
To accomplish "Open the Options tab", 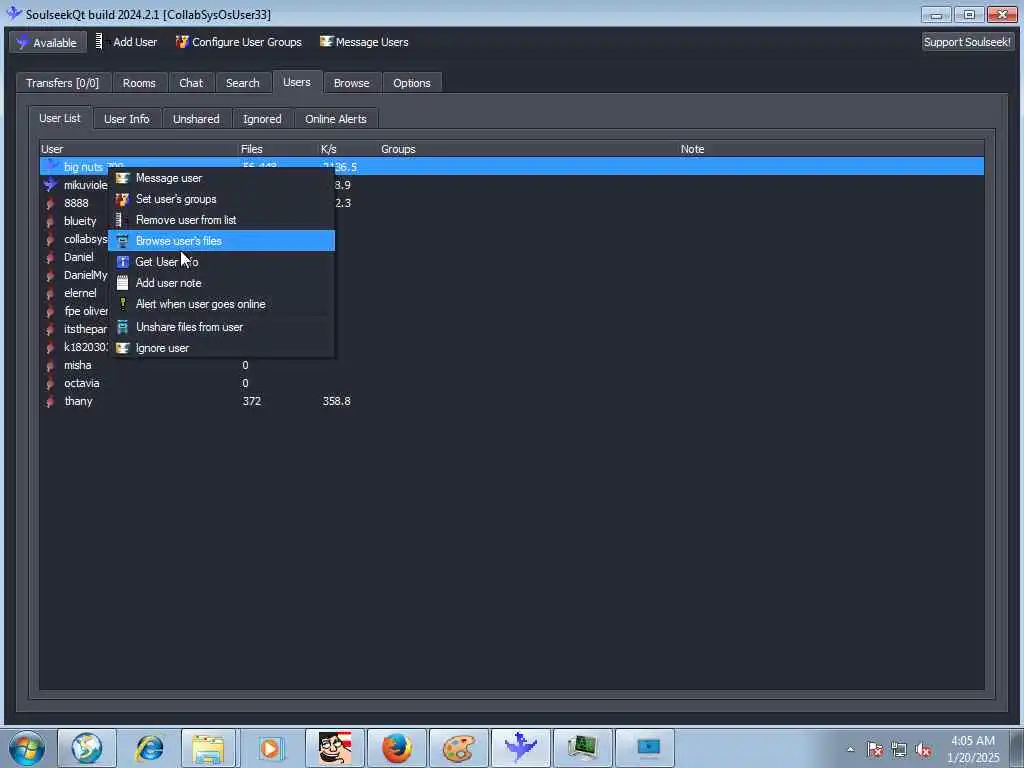I will click(411, 83).
